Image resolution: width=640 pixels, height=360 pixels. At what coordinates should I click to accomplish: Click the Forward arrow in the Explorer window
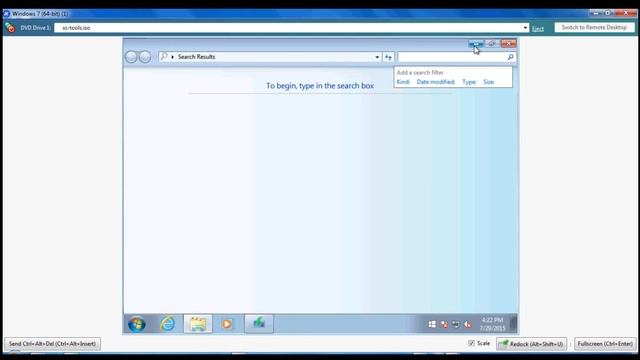(x=145, y=57)
